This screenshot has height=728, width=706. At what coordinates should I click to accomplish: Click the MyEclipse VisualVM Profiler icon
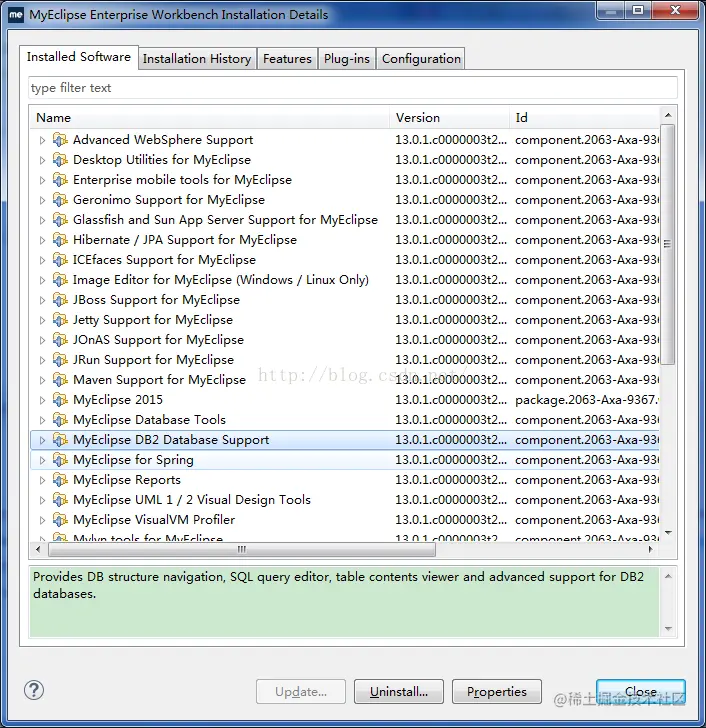point(60,519)
